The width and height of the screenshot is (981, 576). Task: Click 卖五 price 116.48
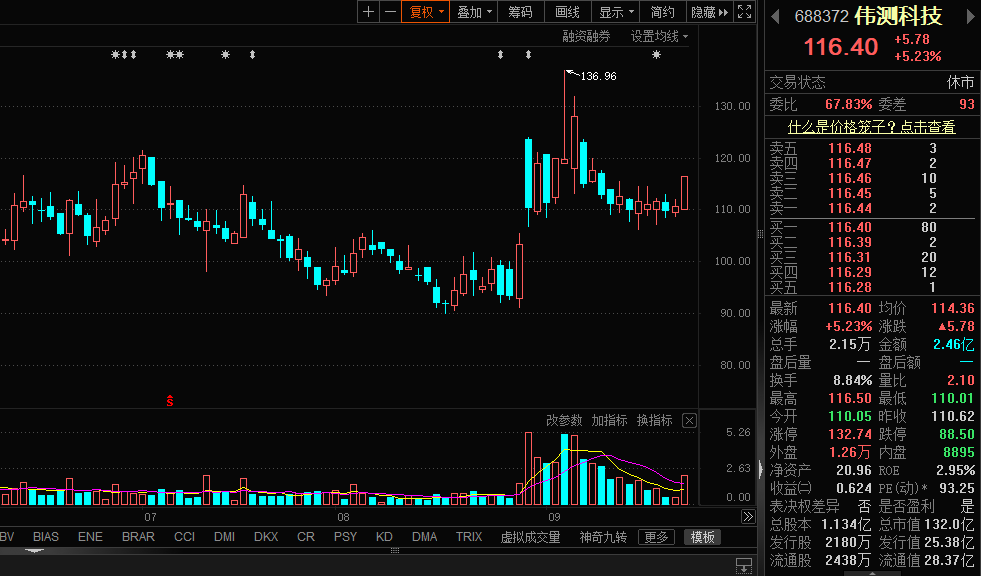click(850, 148)
